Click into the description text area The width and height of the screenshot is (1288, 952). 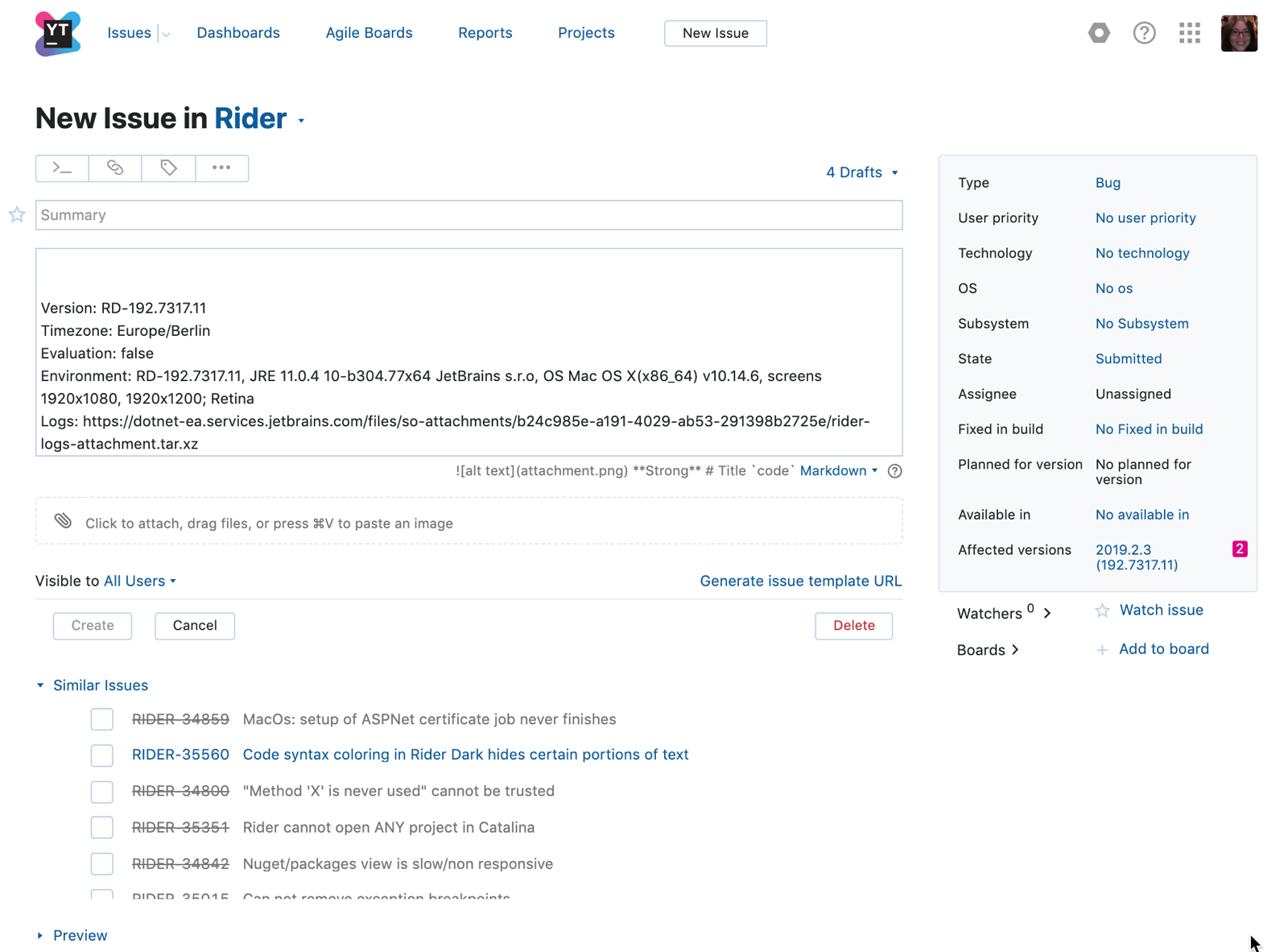point(469,352)
